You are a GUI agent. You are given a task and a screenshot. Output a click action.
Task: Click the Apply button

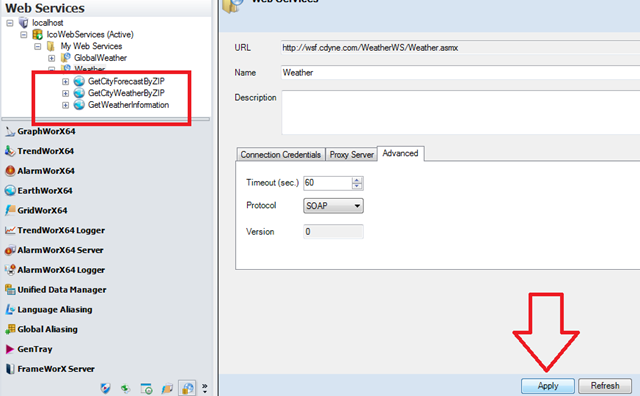tap(547, 386)
